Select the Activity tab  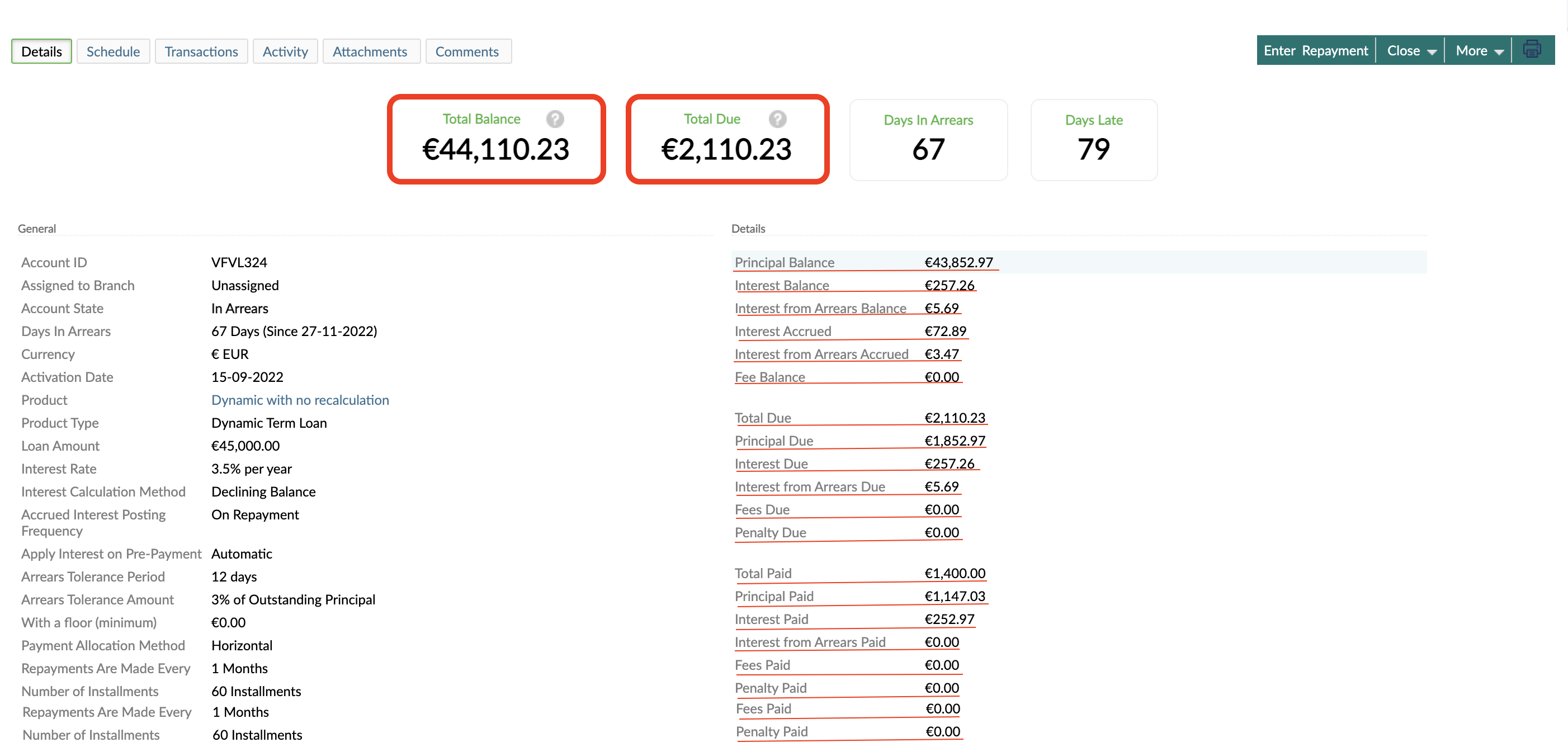click(x=285, y=51)
